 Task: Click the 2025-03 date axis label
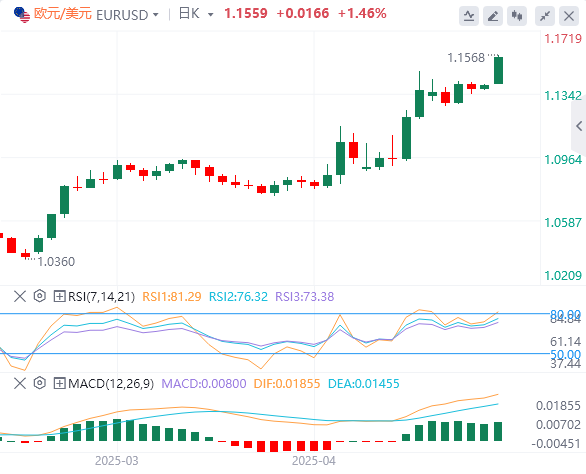(x=117, y=461)
